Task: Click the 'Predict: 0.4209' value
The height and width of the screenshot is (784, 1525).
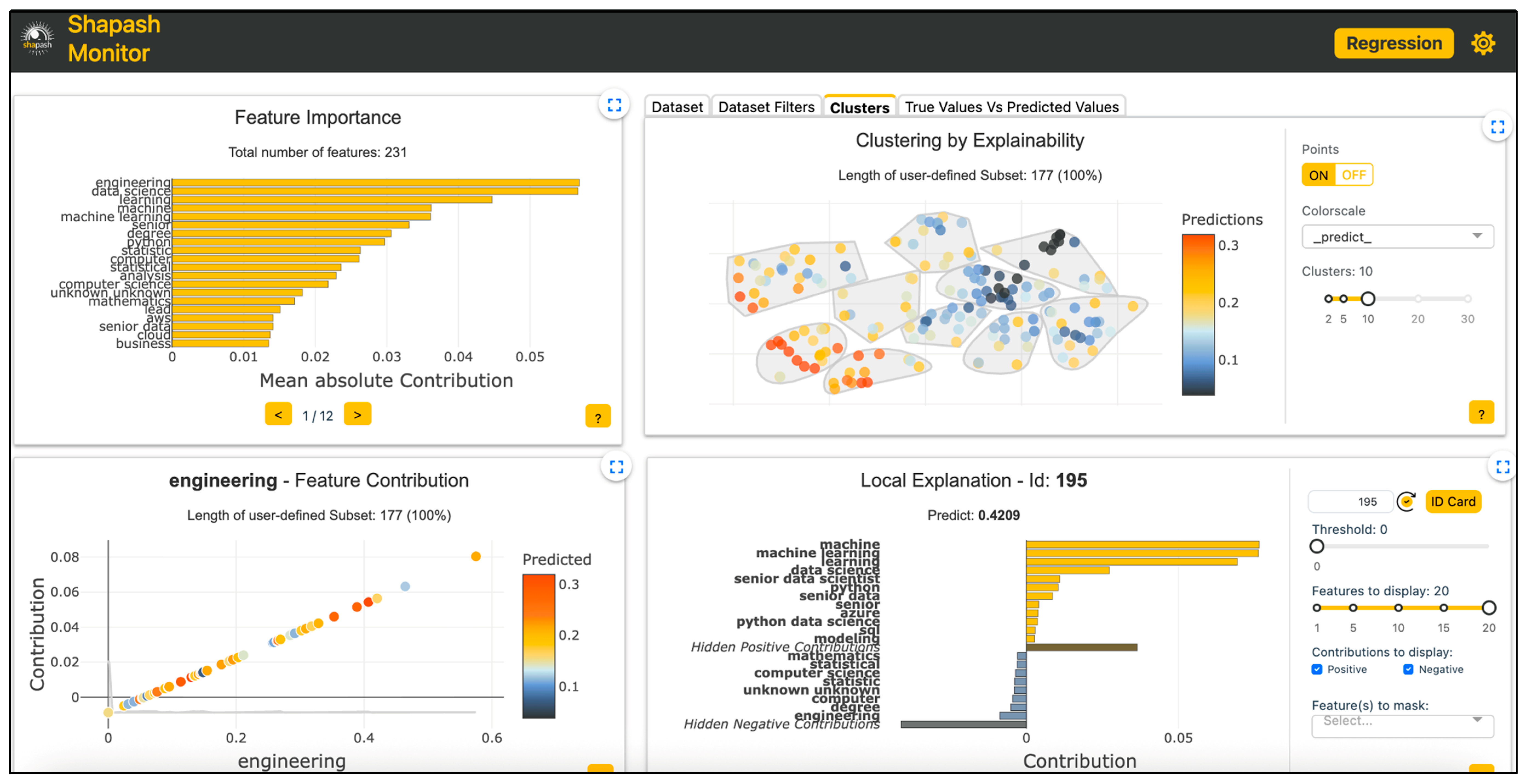Action: 973,515
